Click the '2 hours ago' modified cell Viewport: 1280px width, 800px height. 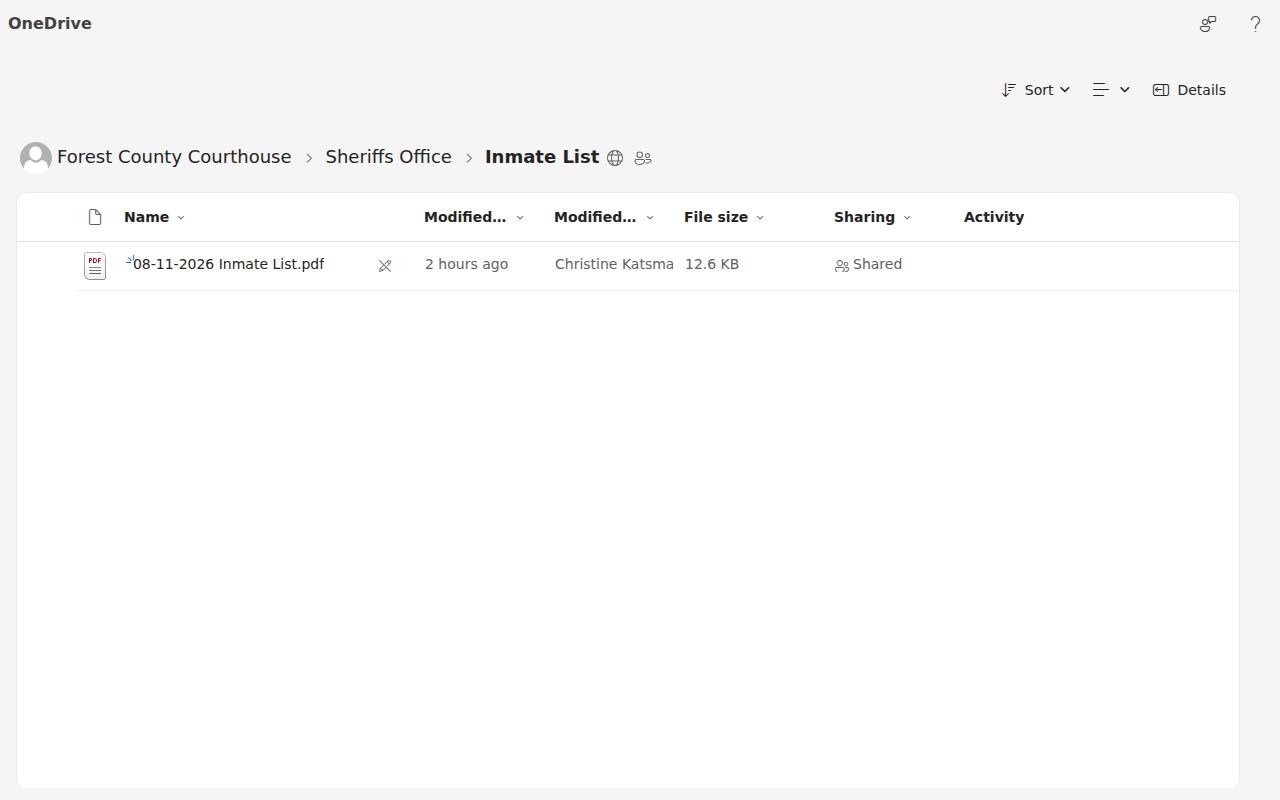466,264
